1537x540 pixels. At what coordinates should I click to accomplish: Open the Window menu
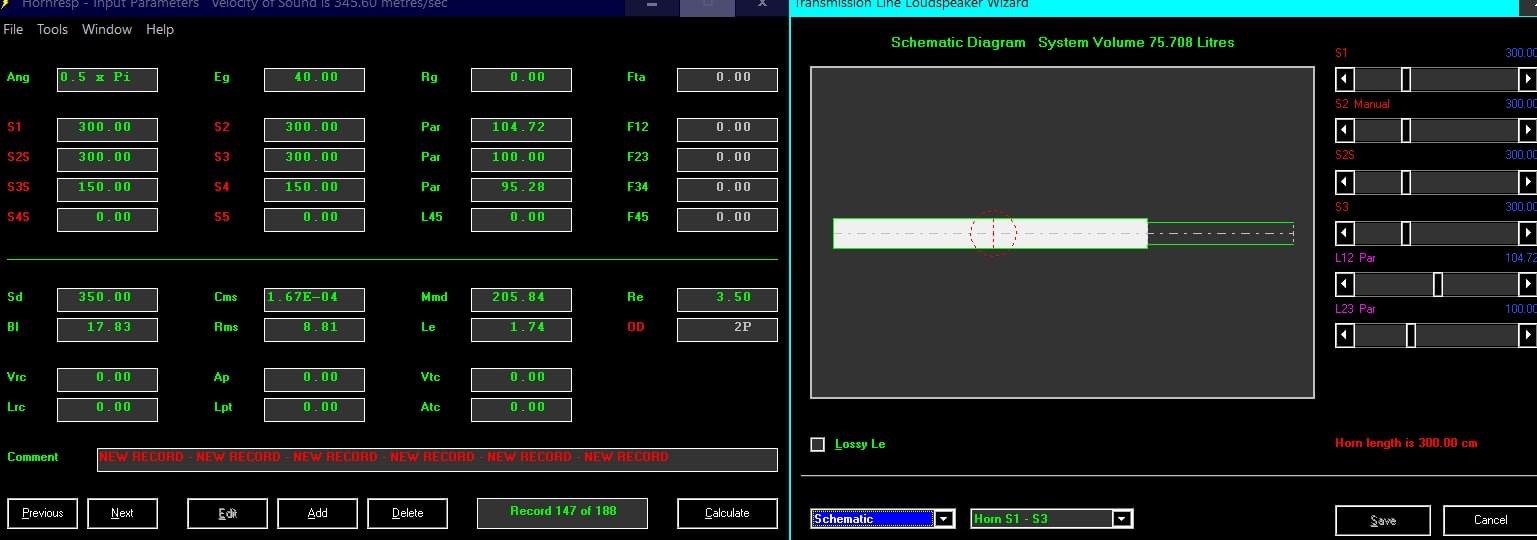coord(107,29)
